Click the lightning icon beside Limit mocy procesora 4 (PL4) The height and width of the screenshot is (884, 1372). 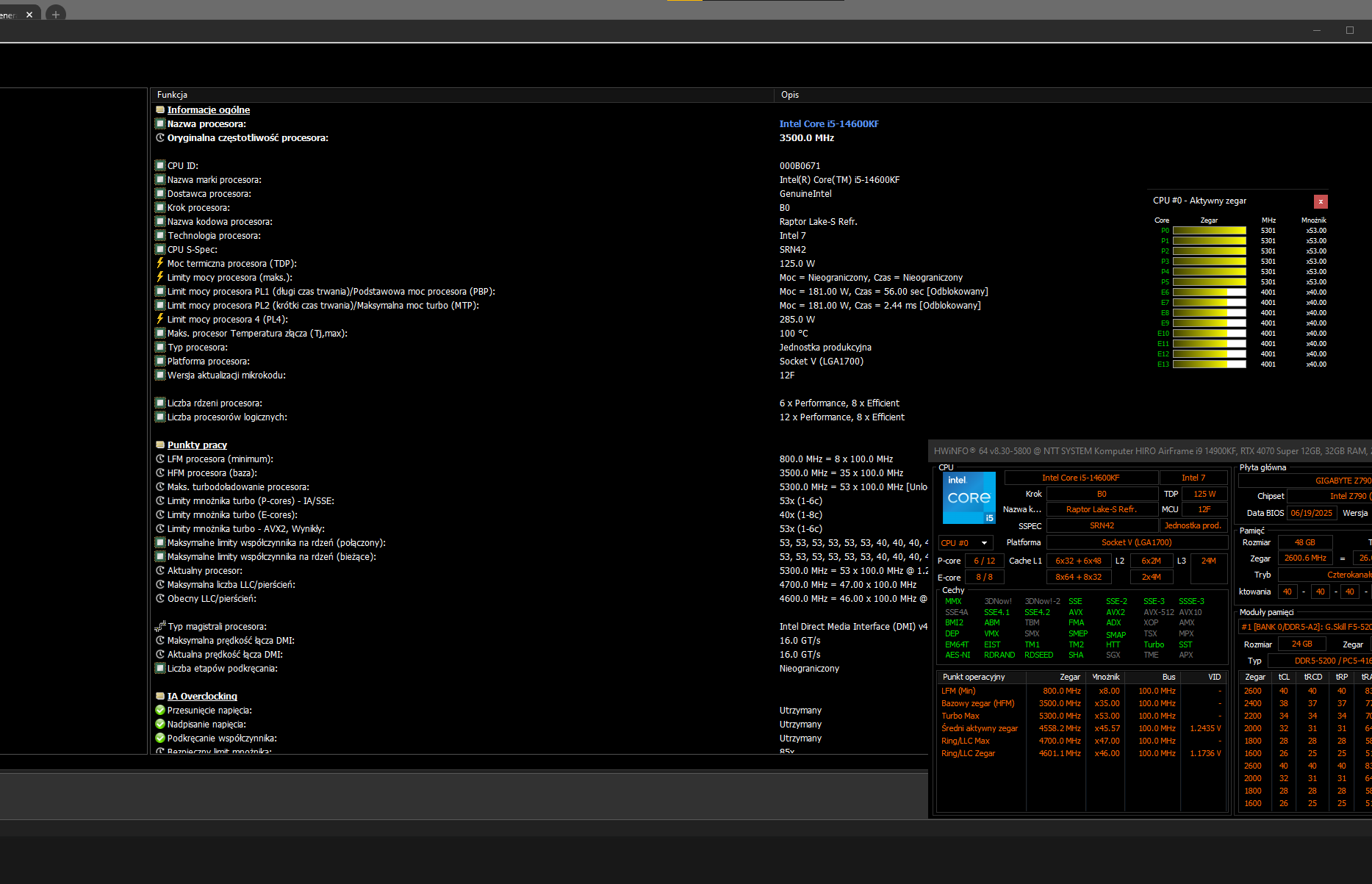[159, 319]
